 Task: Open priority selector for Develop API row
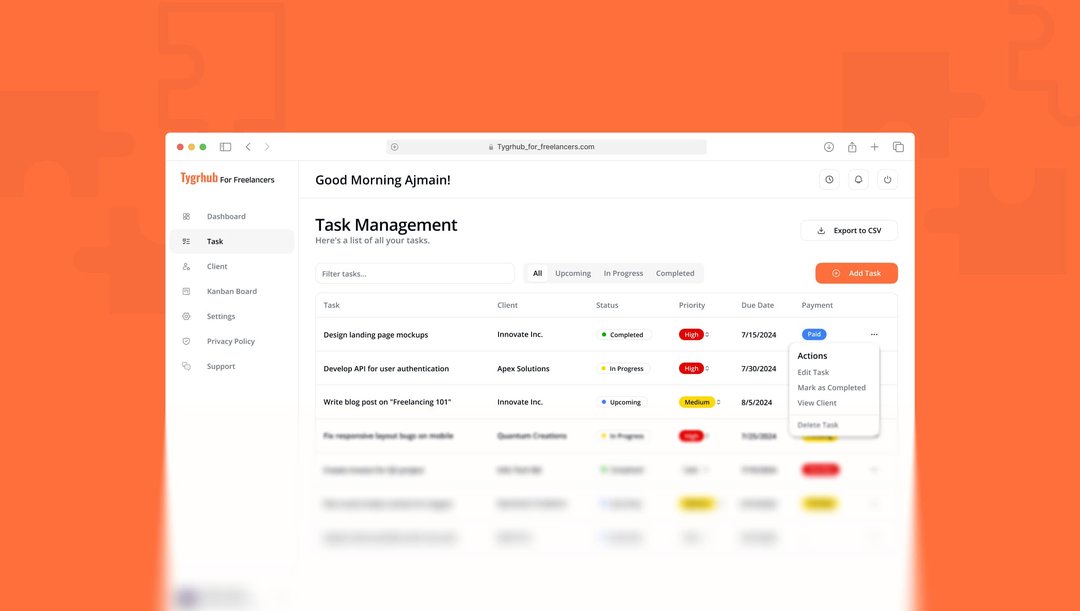(707, 369)
